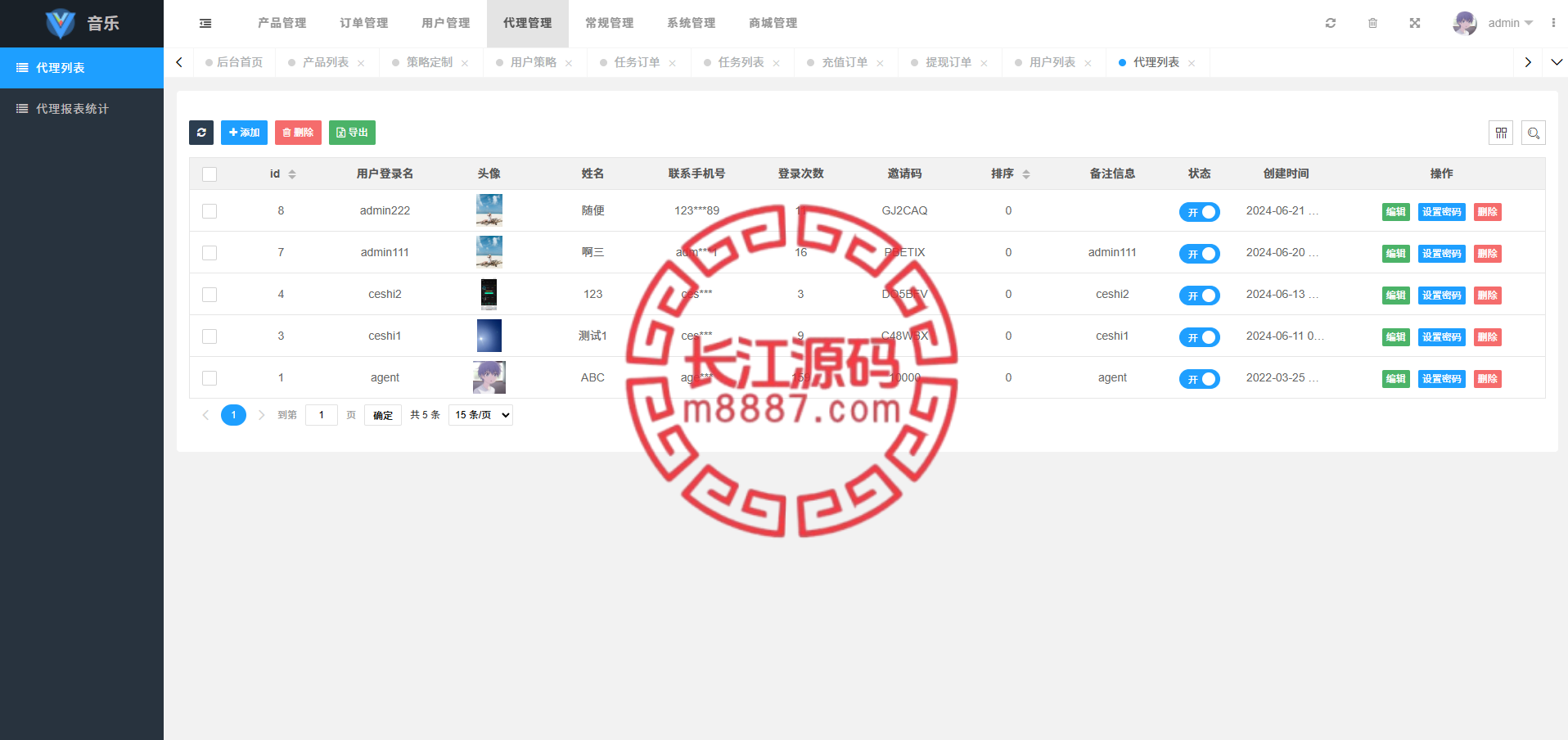Image resolution: width=1568 pixels, height=740 pixels.
Task: Click the page number jump input field
Action: click(322, 415)
